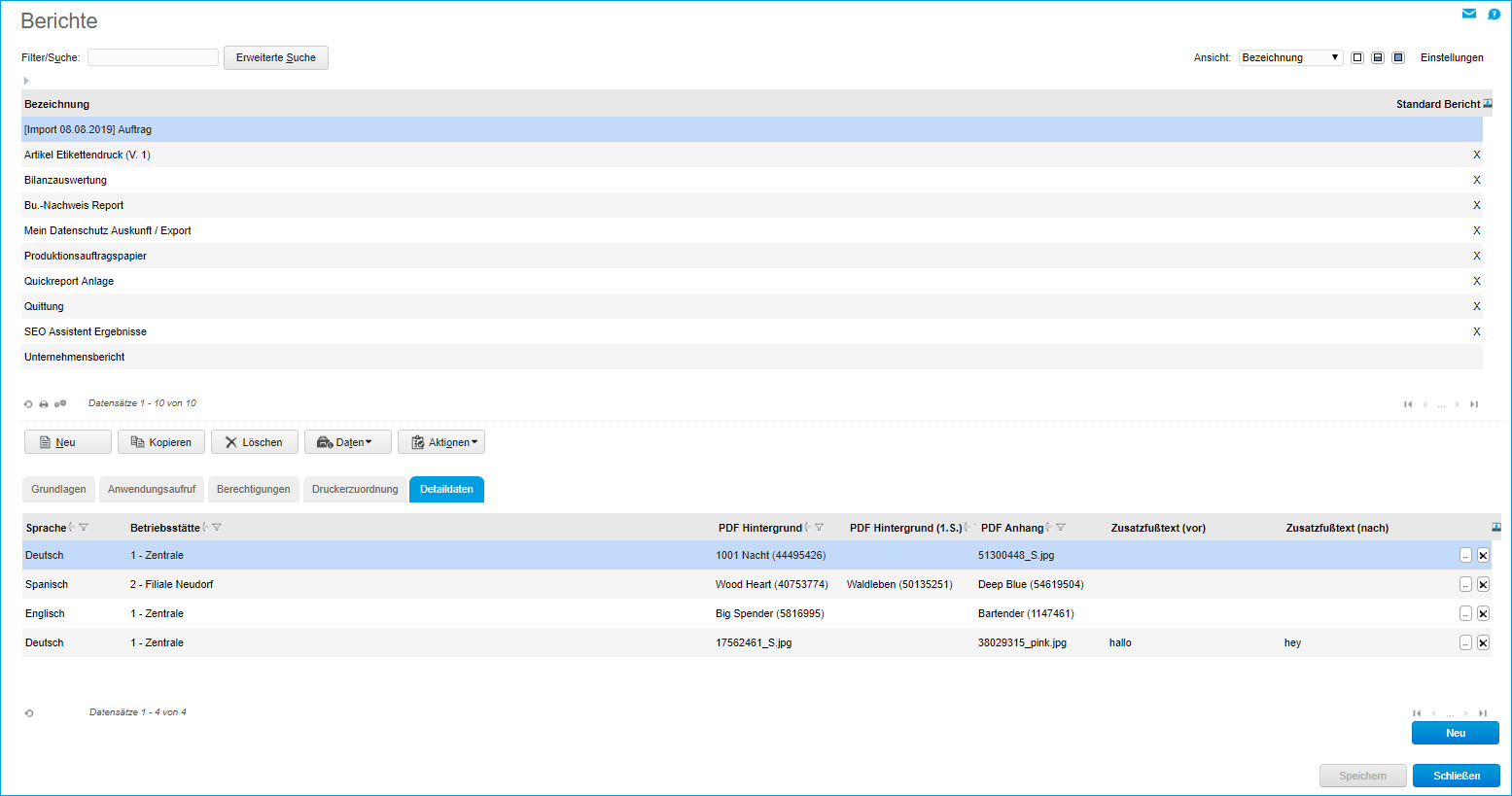This screenshot has width=1512, height=796.
Task: Switch to the Druckerzuordnung tab
Action: (x=355, y=489)
